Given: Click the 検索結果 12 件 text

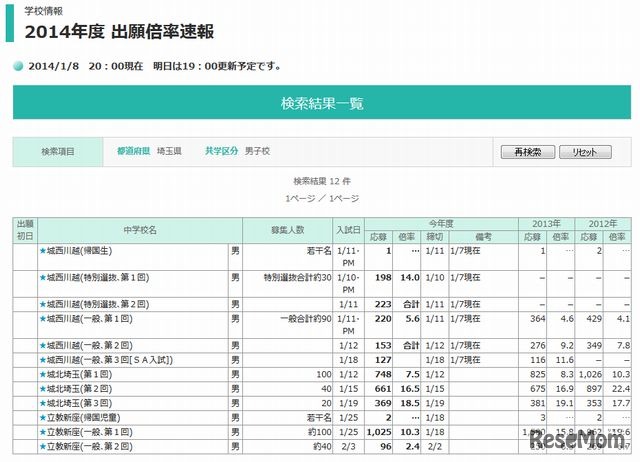Looking at the screenshot, I should coord(322,181).
